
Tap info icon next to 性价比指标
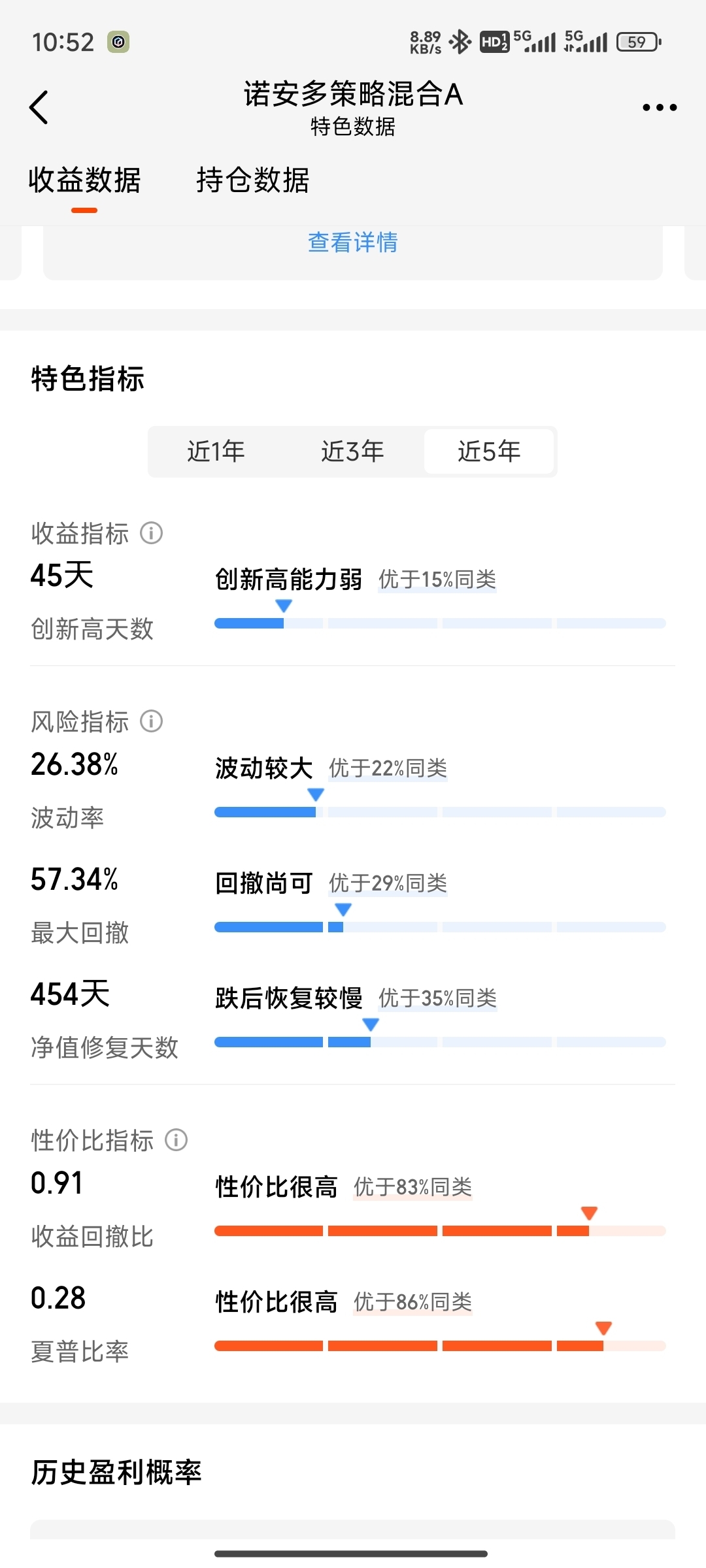tap(176, 1140)
